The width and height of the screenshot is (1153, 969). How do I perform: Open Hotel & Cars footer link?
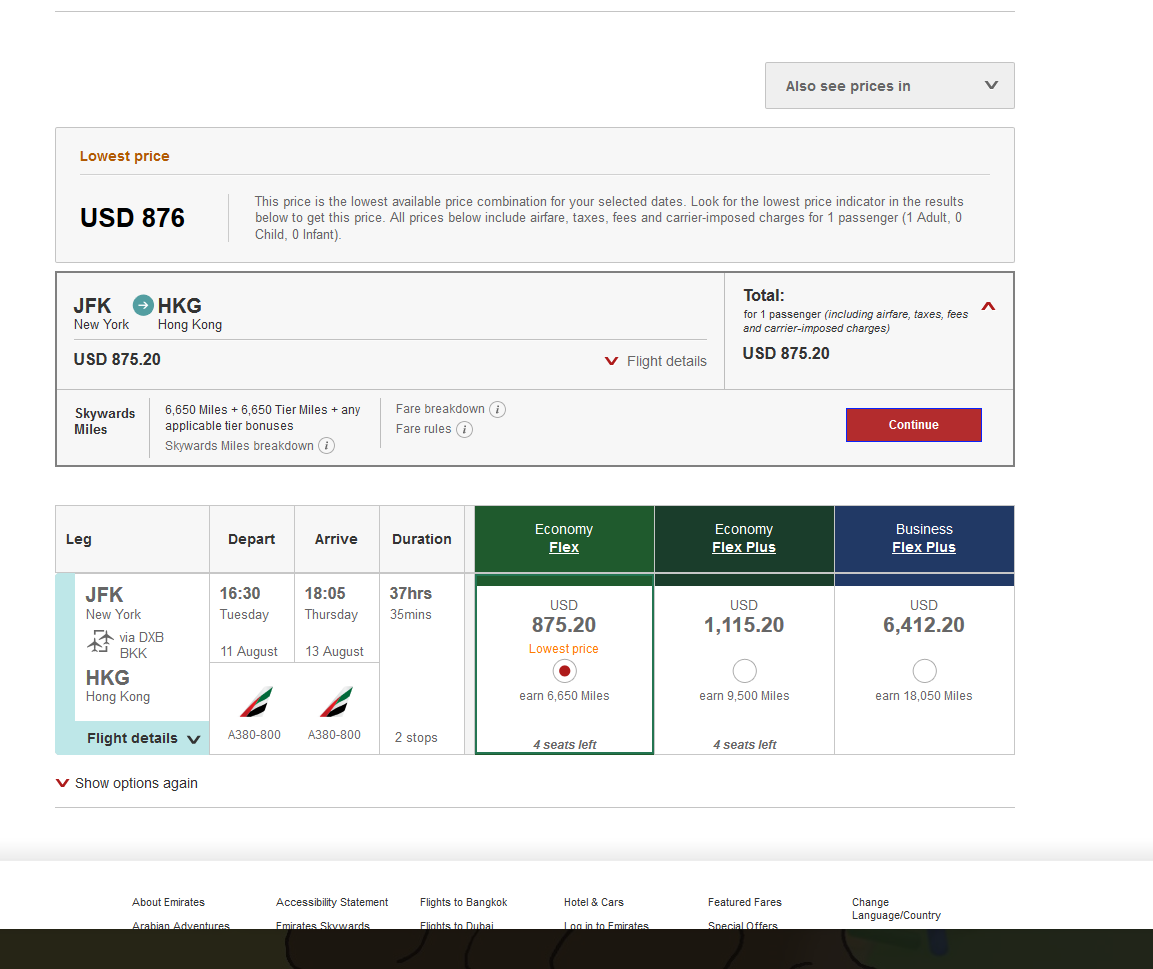pyautogui.click(x=593, y=902)
